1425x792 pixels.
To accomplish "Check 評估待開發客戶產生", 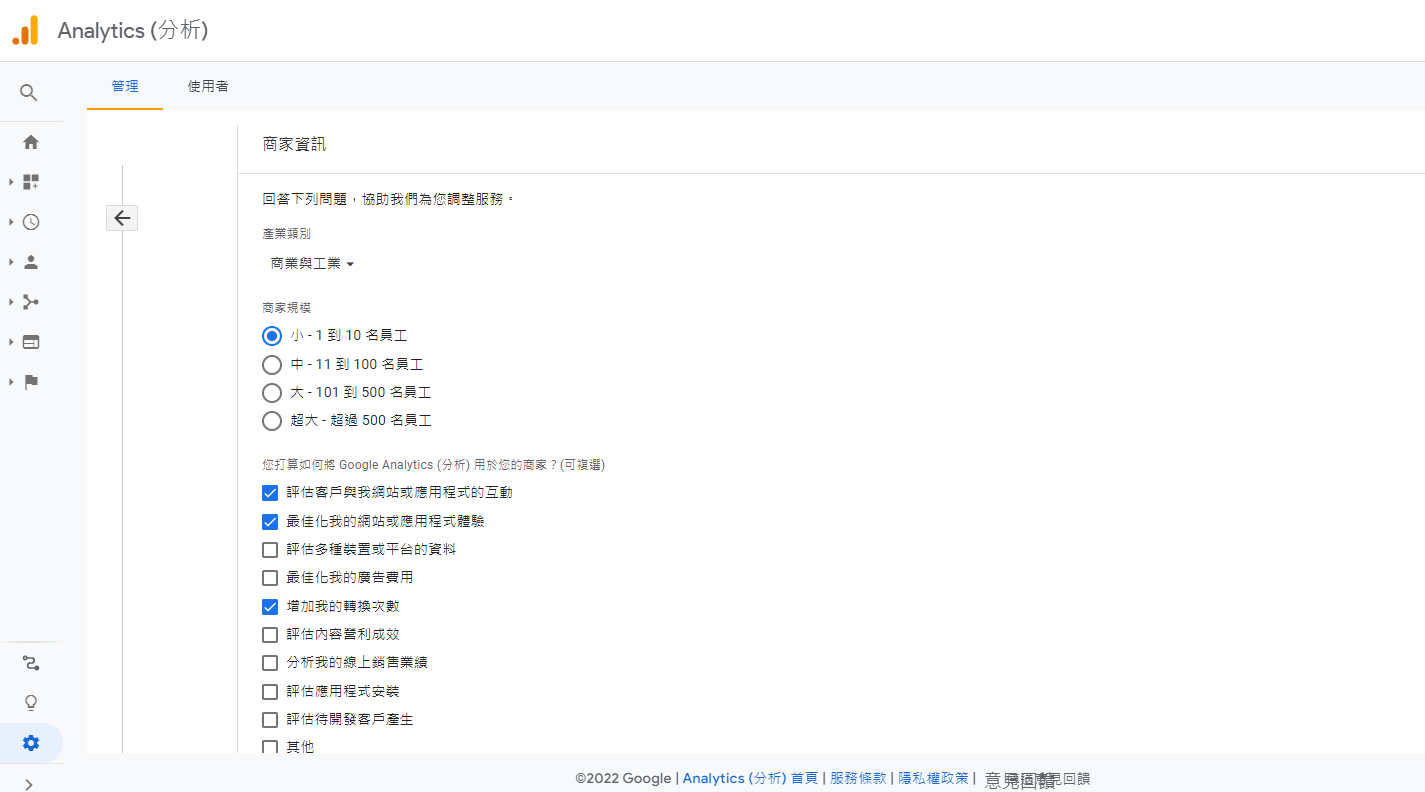I will pyautogui.click(x=270, y=719).
